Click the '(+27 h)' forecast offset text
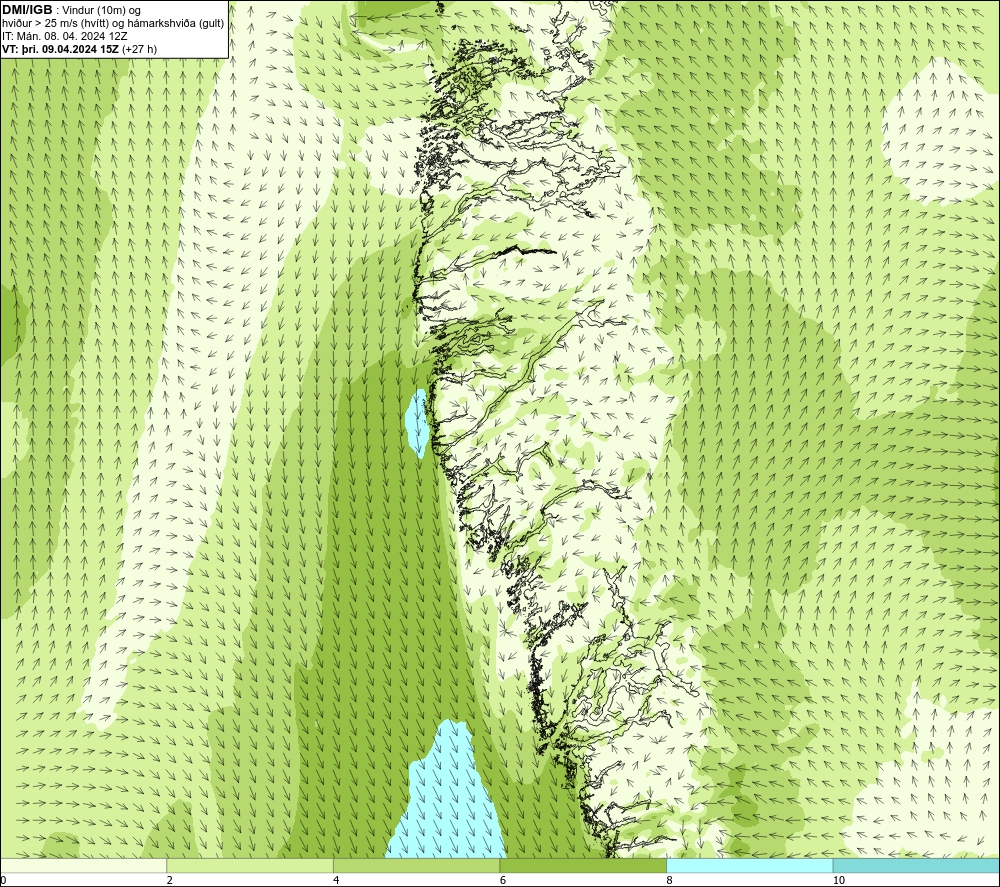 click(139, 48)
